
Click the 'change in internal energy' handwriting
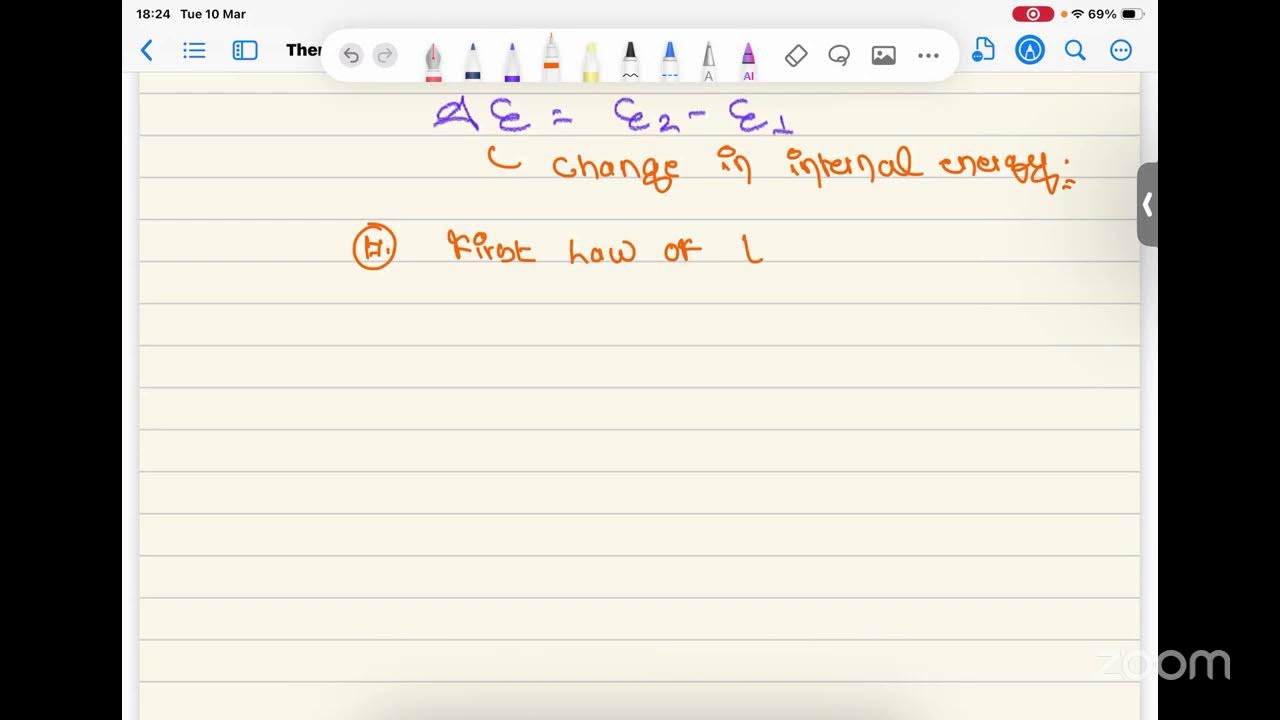[812, 170]
